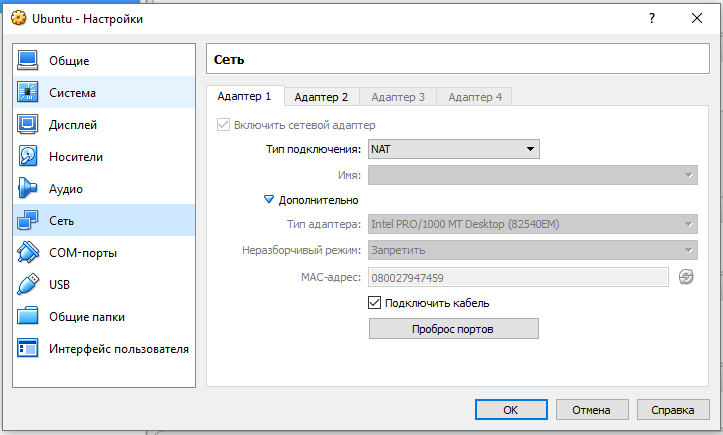Generate a new MAC address
723x435 pixels.
click(686, 277)
